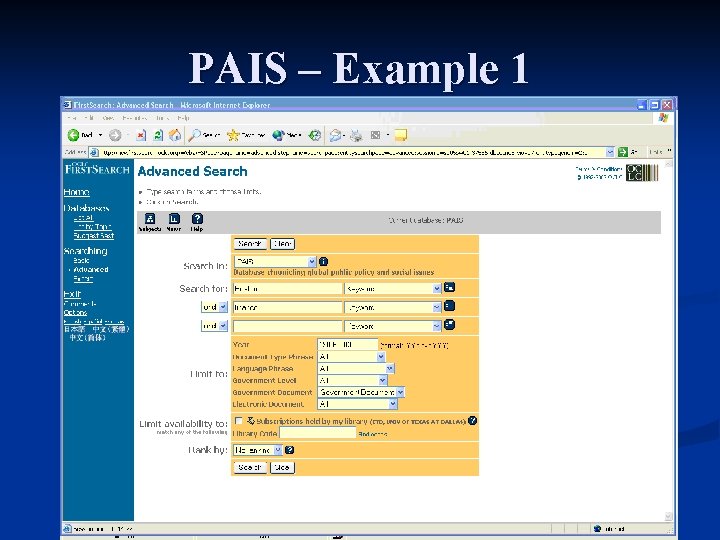This screenshot has width=720, height=540.
Task: Click the browser Back arrow icon
Action: click(73, 135)
